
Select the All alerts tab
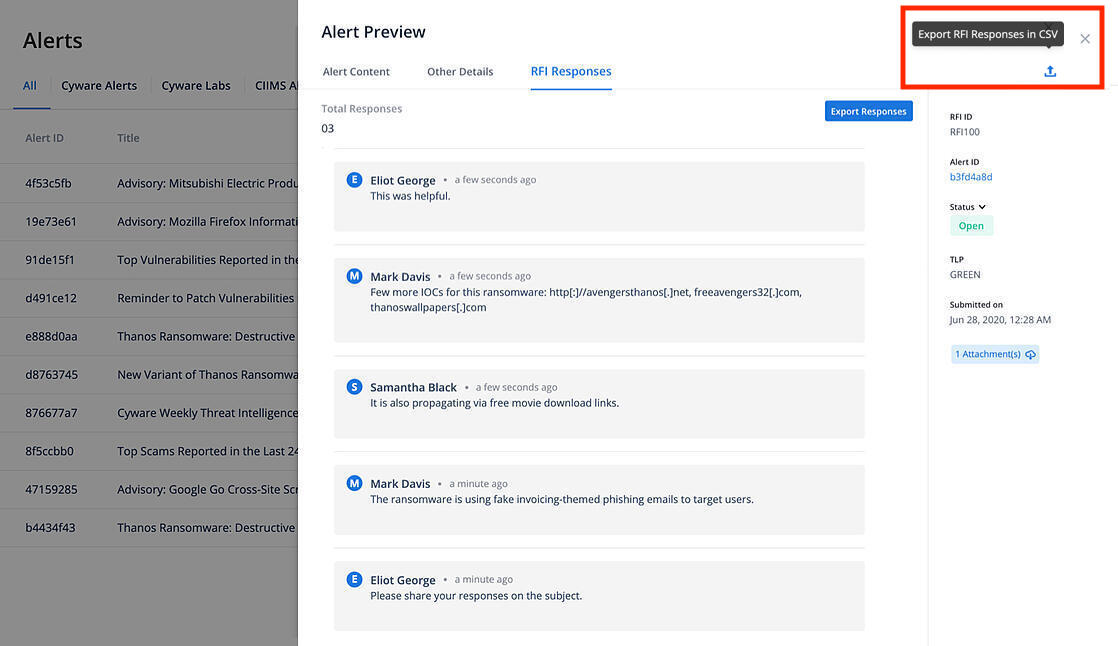click(30, 86)
